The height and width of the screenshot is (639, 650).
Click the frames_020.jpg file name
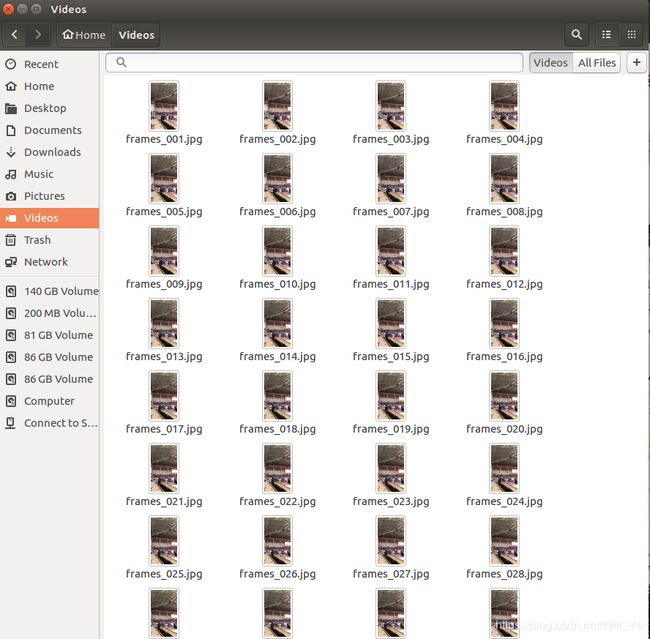[504, 429]
